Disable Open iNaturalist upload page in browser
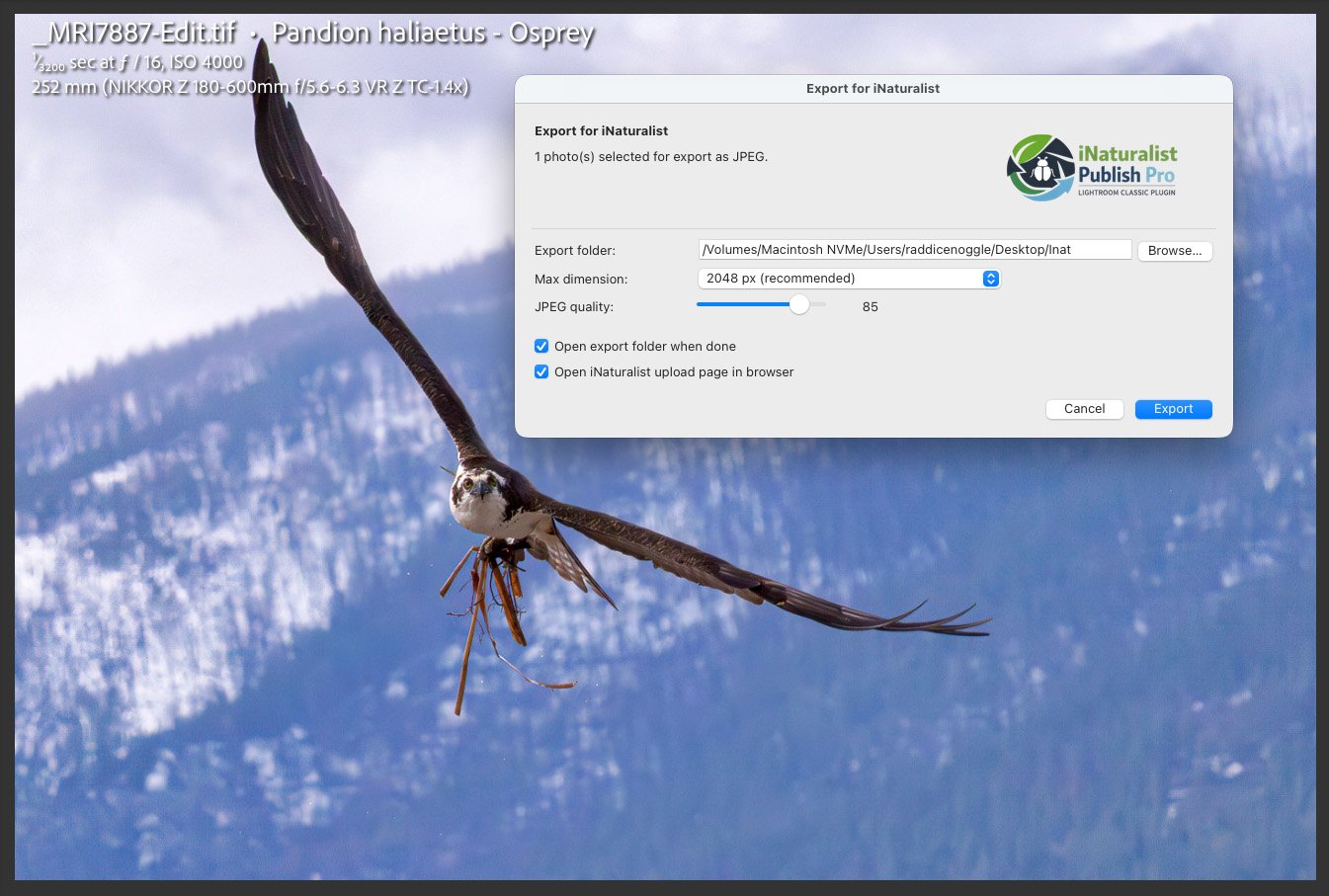1329x896 pixels. [x=541, y=372]
